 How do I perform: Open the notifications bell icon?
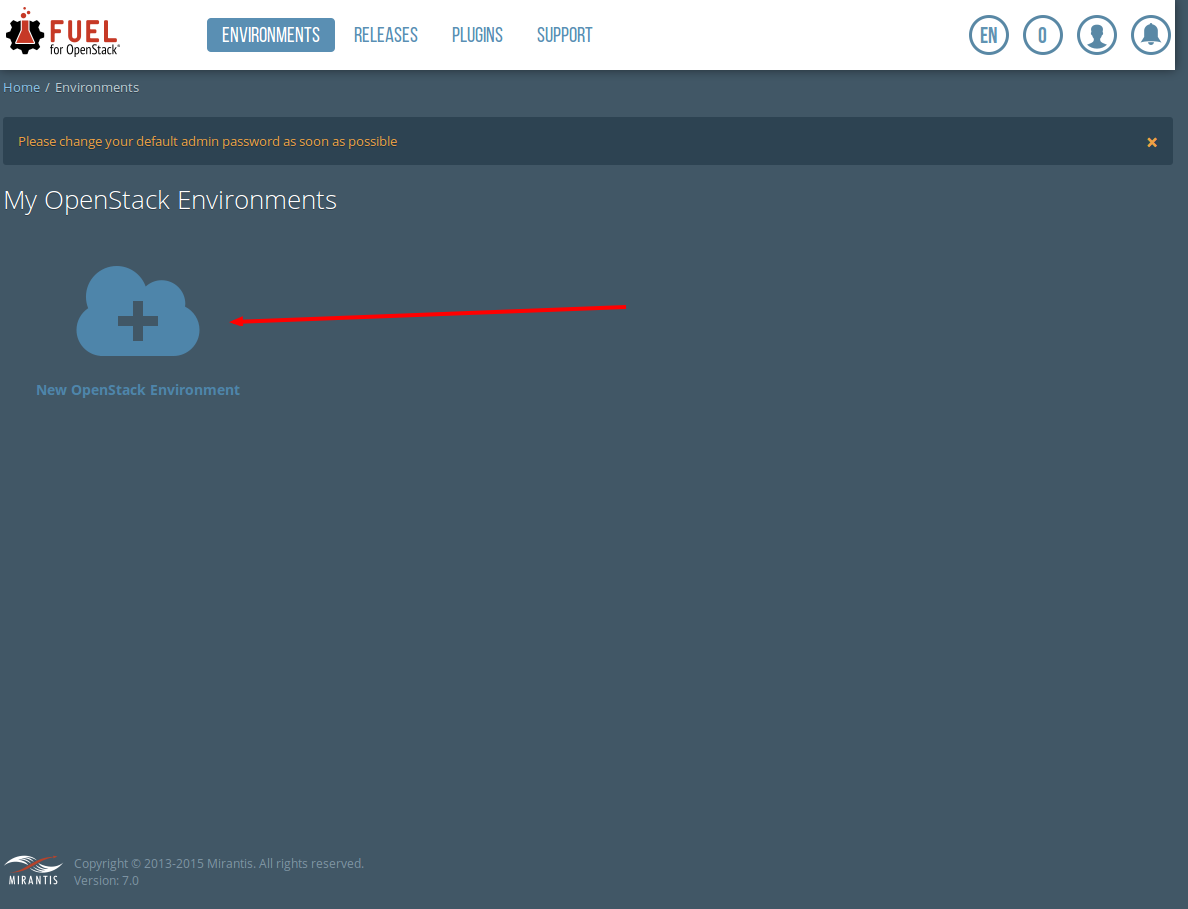1150,35
